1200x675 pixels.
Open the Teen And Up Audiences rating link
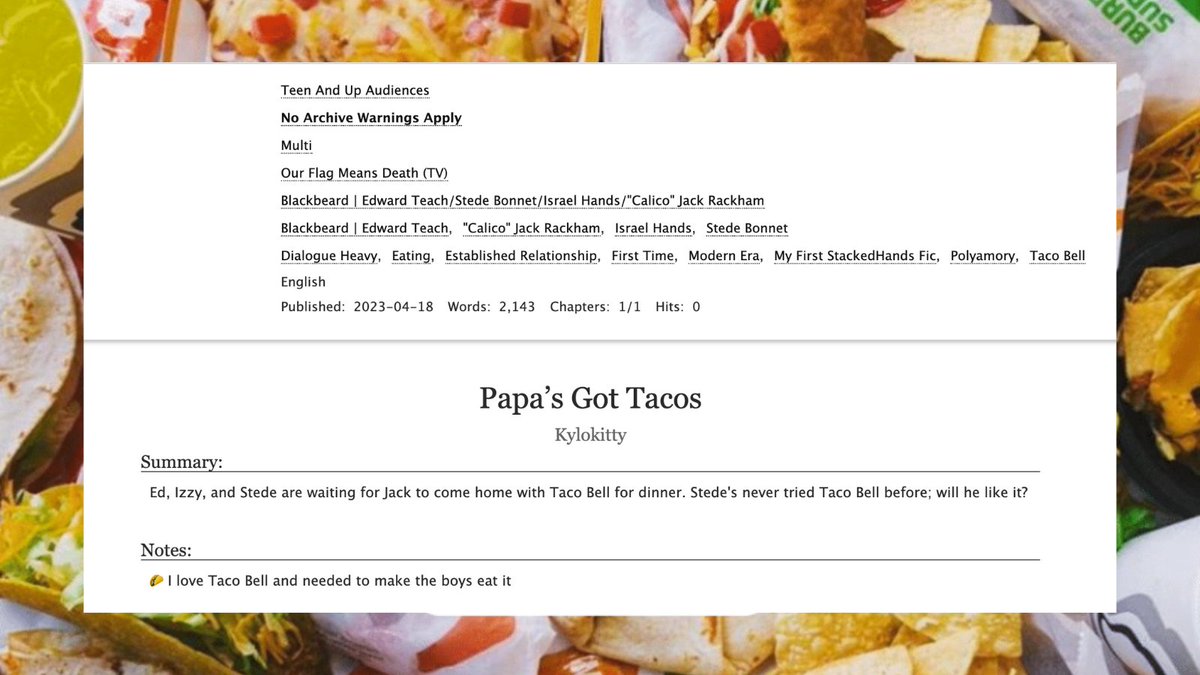(355, 90)
